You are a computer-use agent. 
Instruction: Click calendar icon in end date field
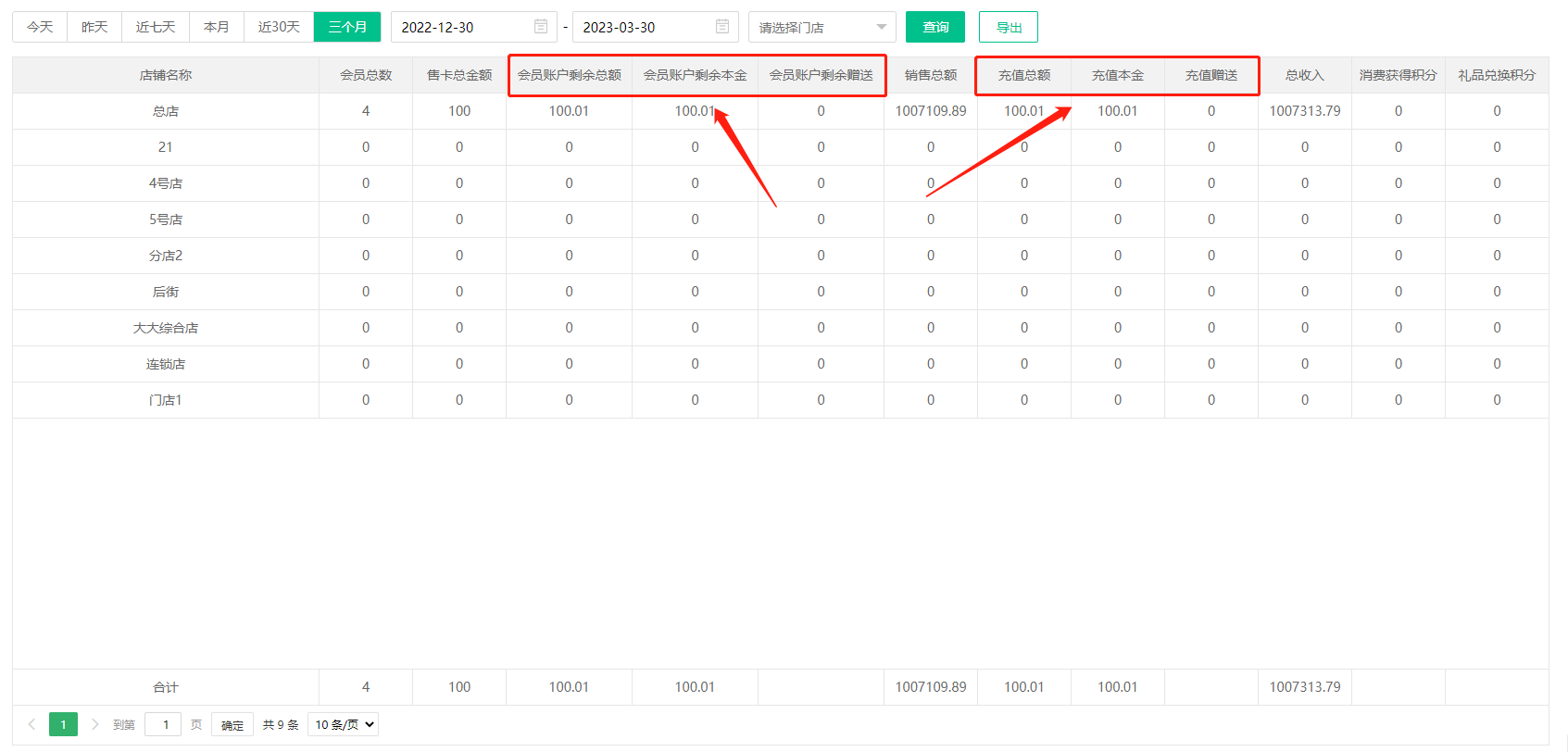click(722, 27)
